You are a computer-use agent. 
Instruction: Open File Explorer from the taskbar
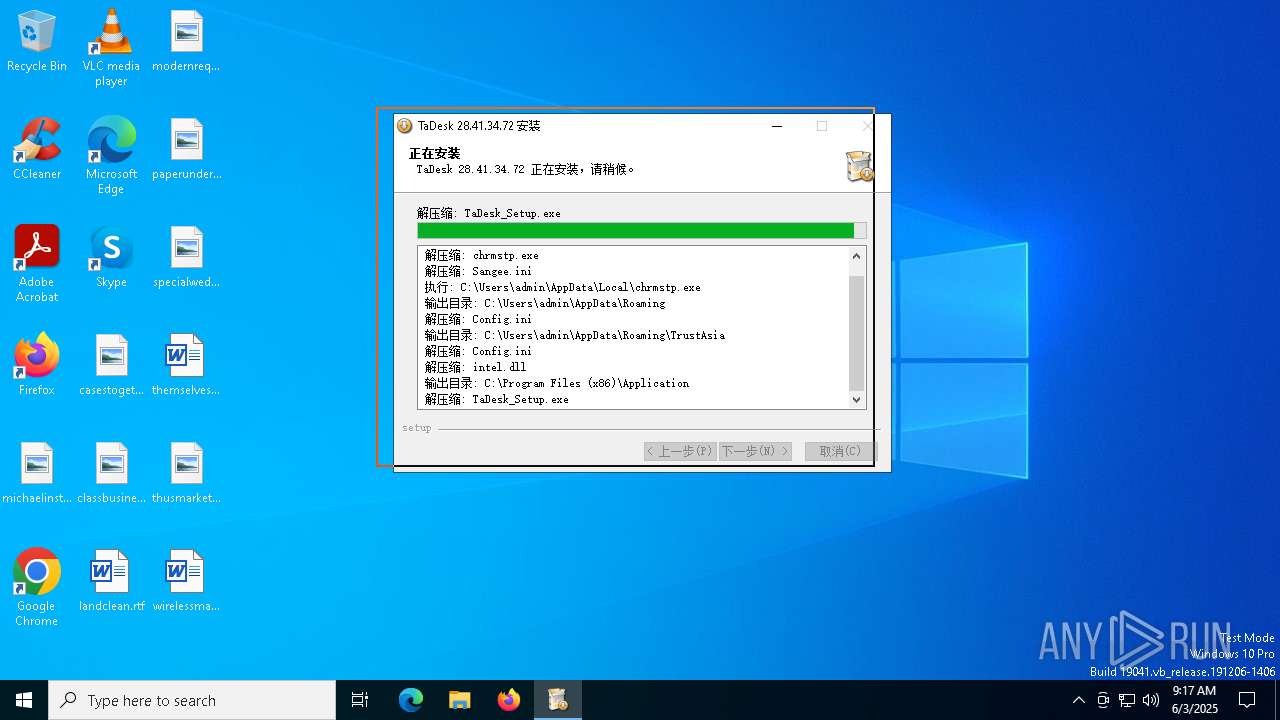click(x=459, y=700)
